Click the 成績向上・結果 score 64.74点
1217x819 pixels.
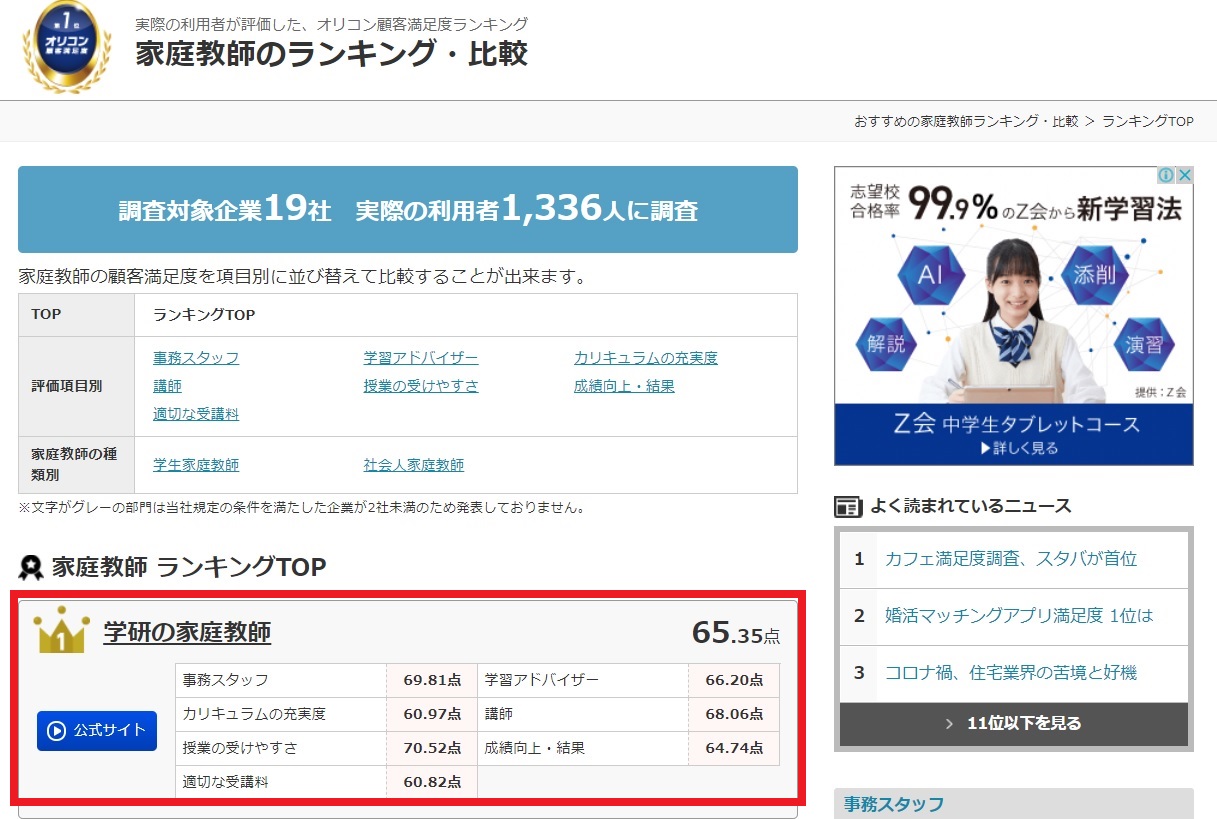(x=734, y=748)
